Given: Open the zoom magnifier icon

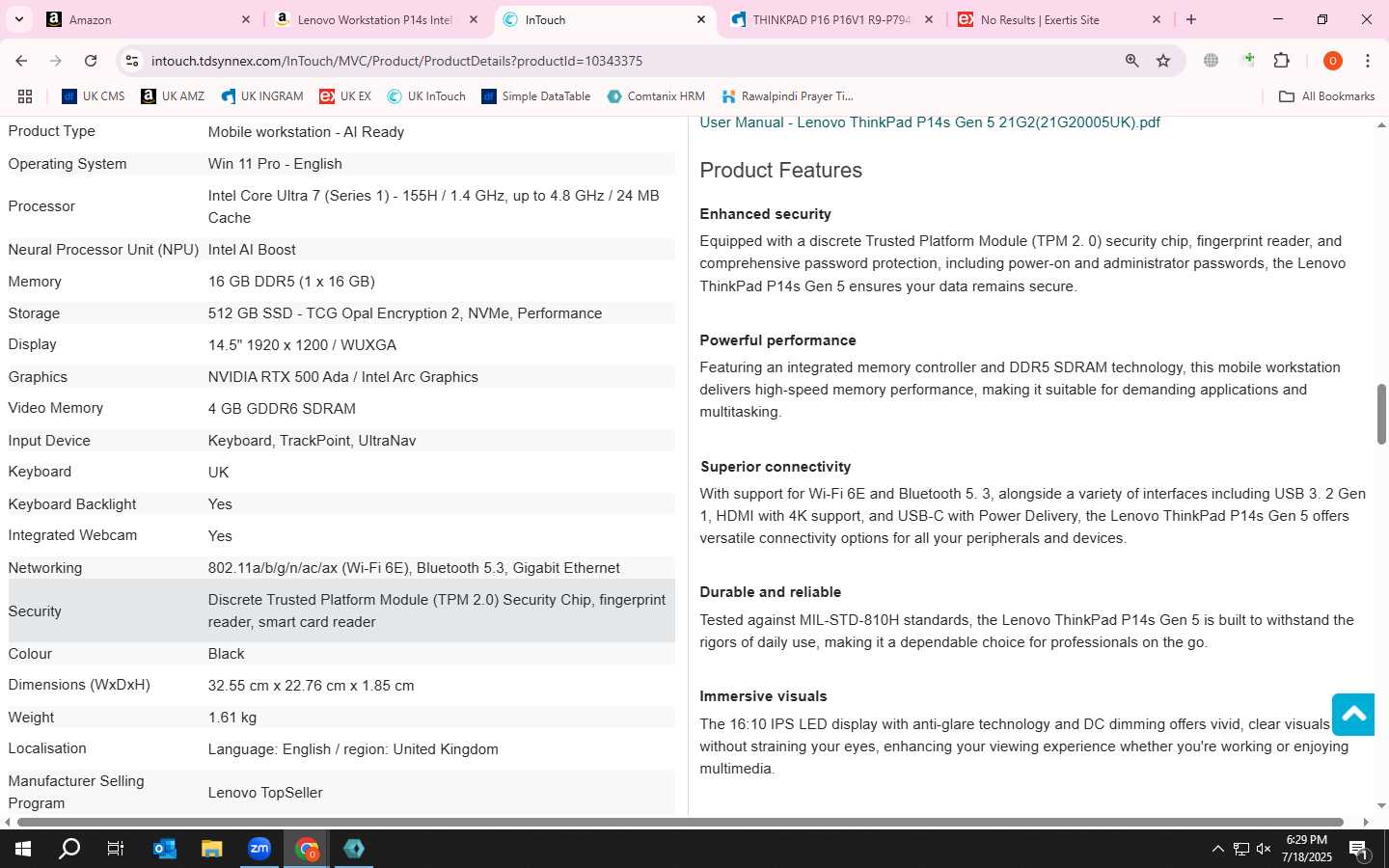Looking at the screenshot, I should tap(1131, 61).
